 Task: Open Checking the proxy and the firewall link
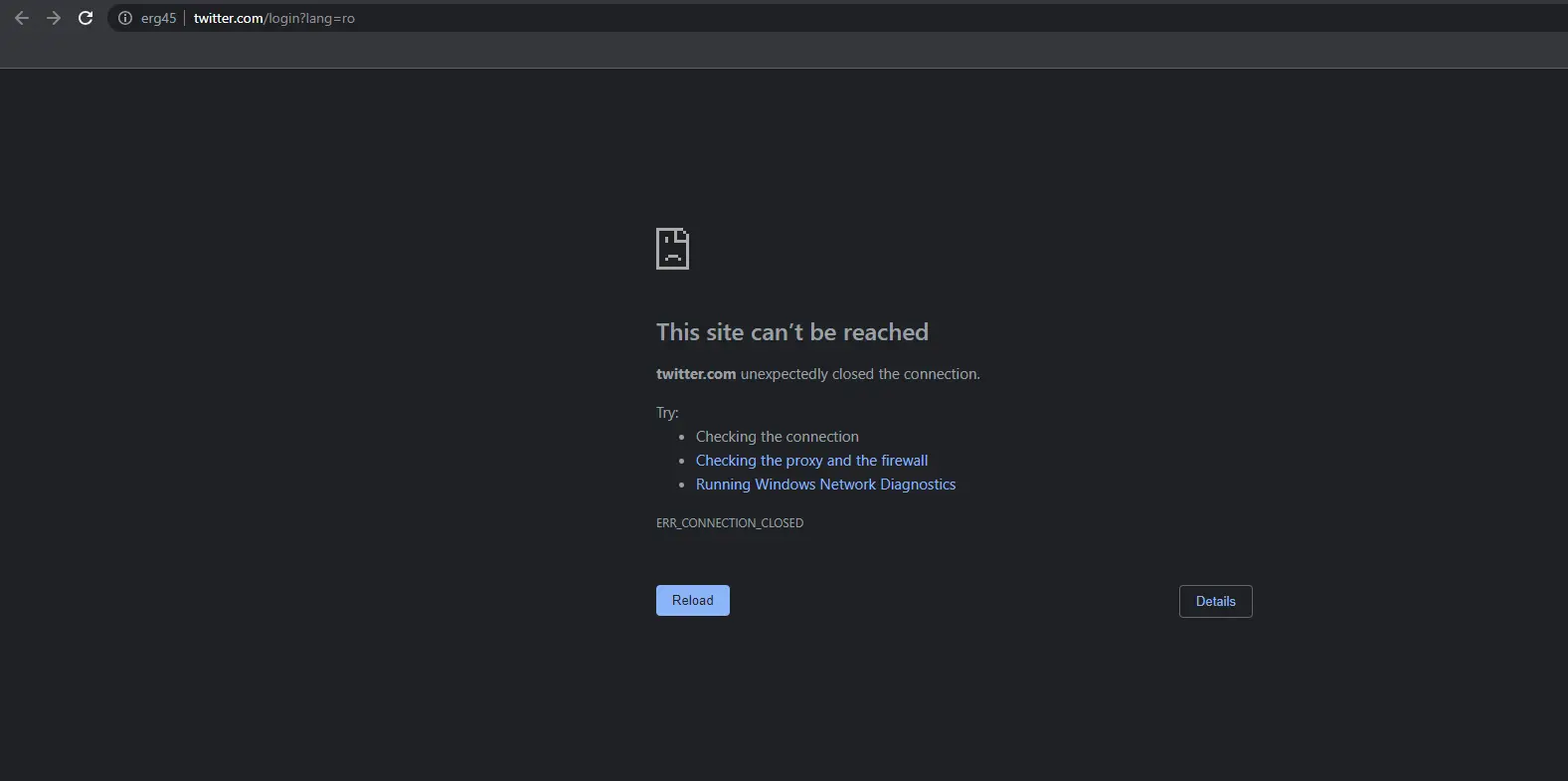tap(811, 461)
